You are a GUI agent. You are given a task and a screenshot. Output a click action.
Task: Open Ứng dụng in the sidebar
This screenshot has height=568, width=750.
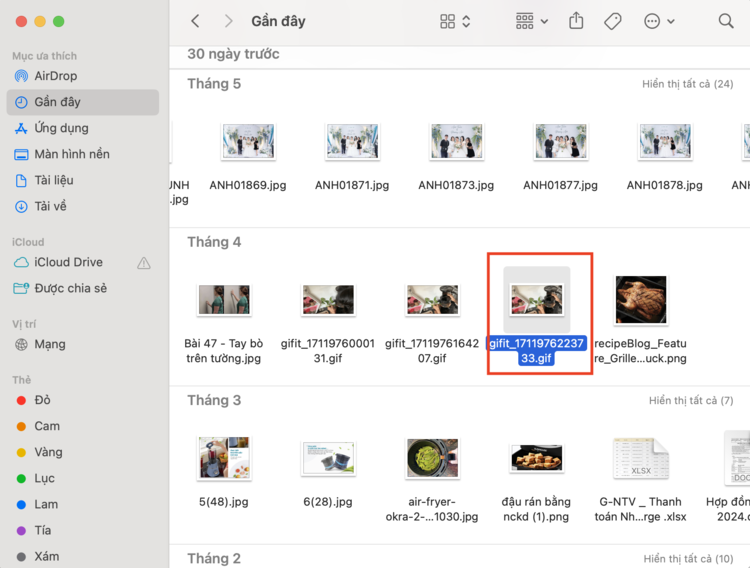(83, 128)
